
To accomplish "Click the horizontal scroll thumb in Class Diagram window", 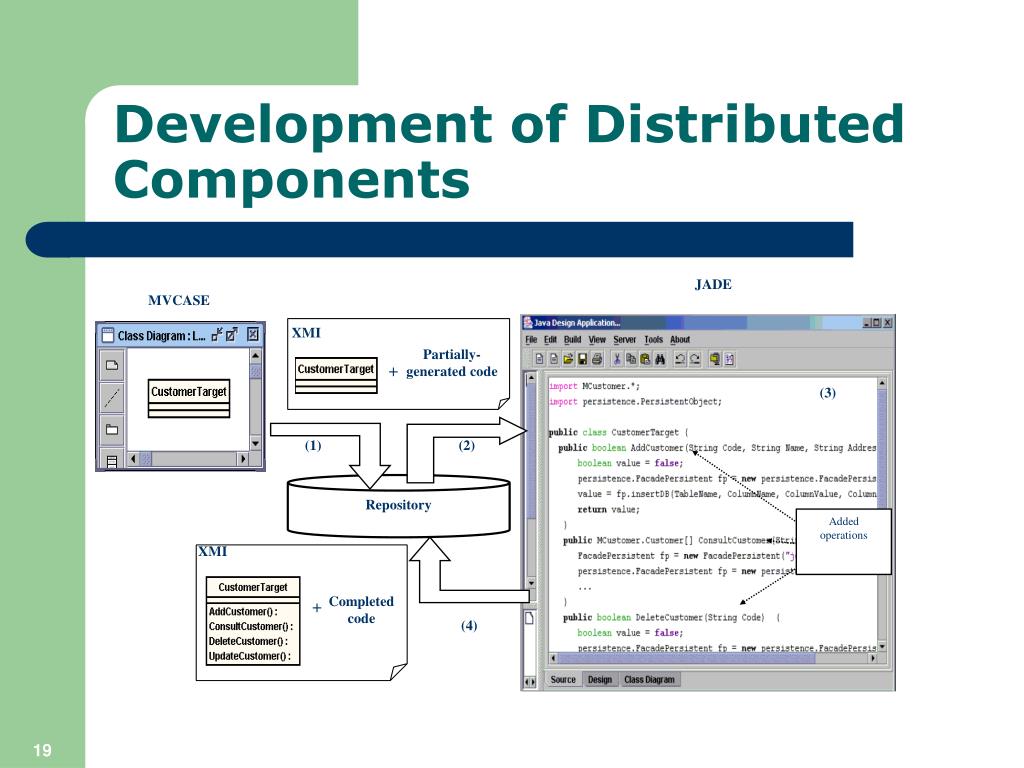I will tap(147, 458).
